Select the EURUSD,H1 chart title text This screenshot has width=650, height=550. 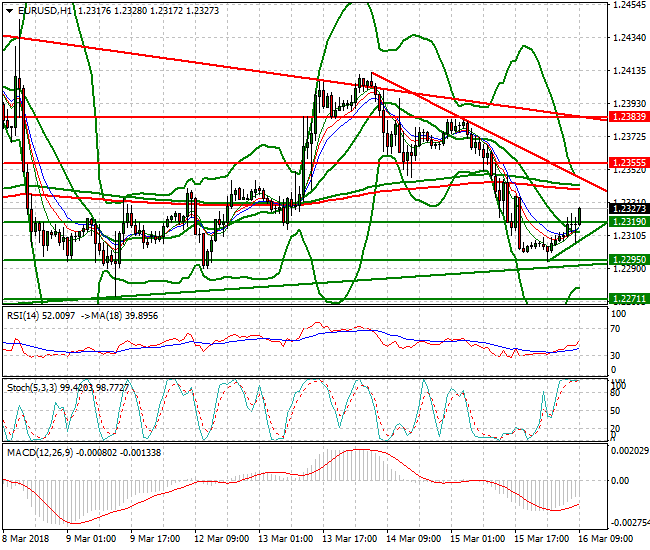45,11
